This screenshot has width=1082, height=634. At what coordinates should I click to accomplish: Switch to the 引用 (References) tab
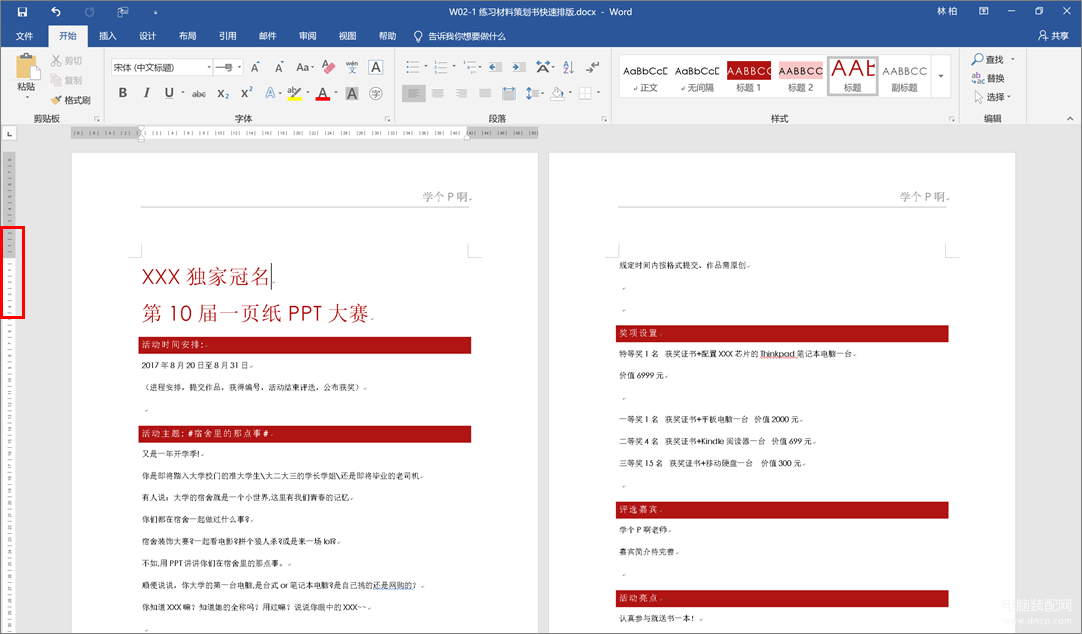tap(228, 36)
